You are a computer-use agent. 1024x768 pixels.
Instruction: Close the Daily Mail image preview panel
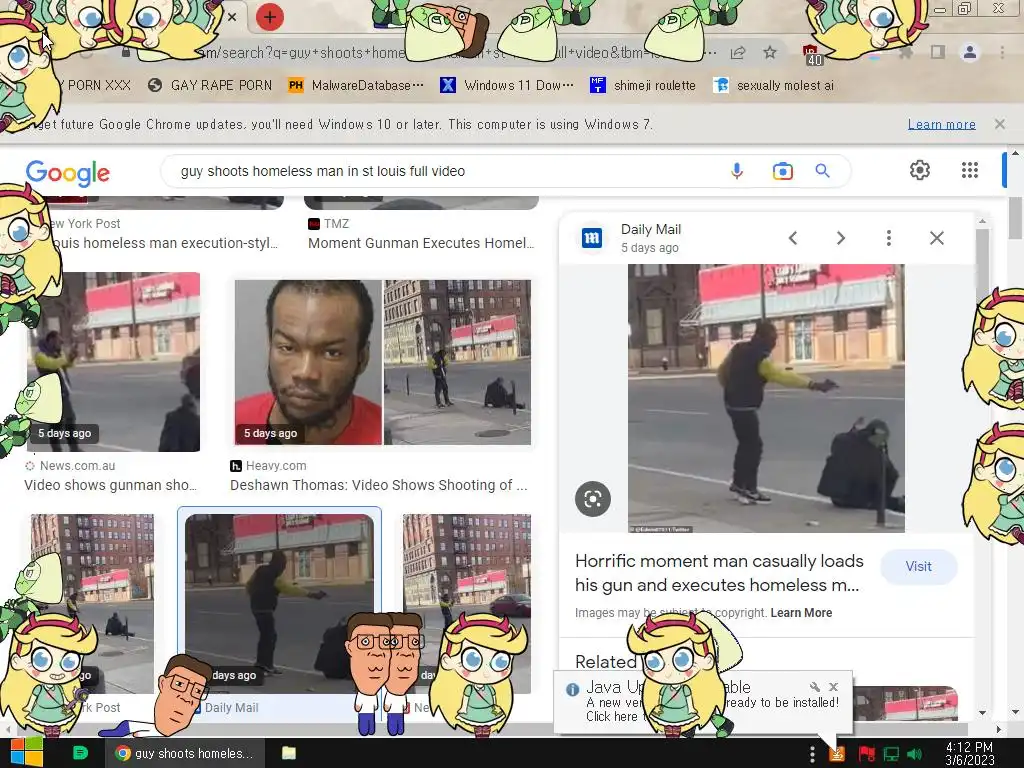936,238
